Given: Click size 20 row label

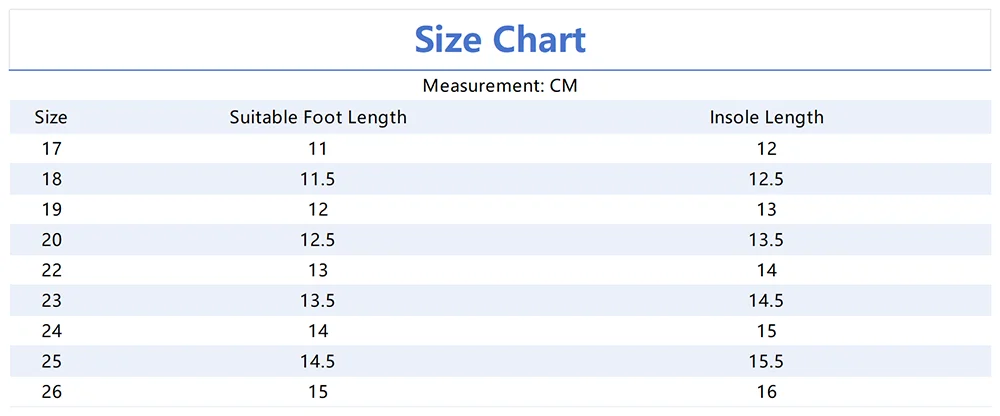Looking at the screenshot, I should (51, 240).
